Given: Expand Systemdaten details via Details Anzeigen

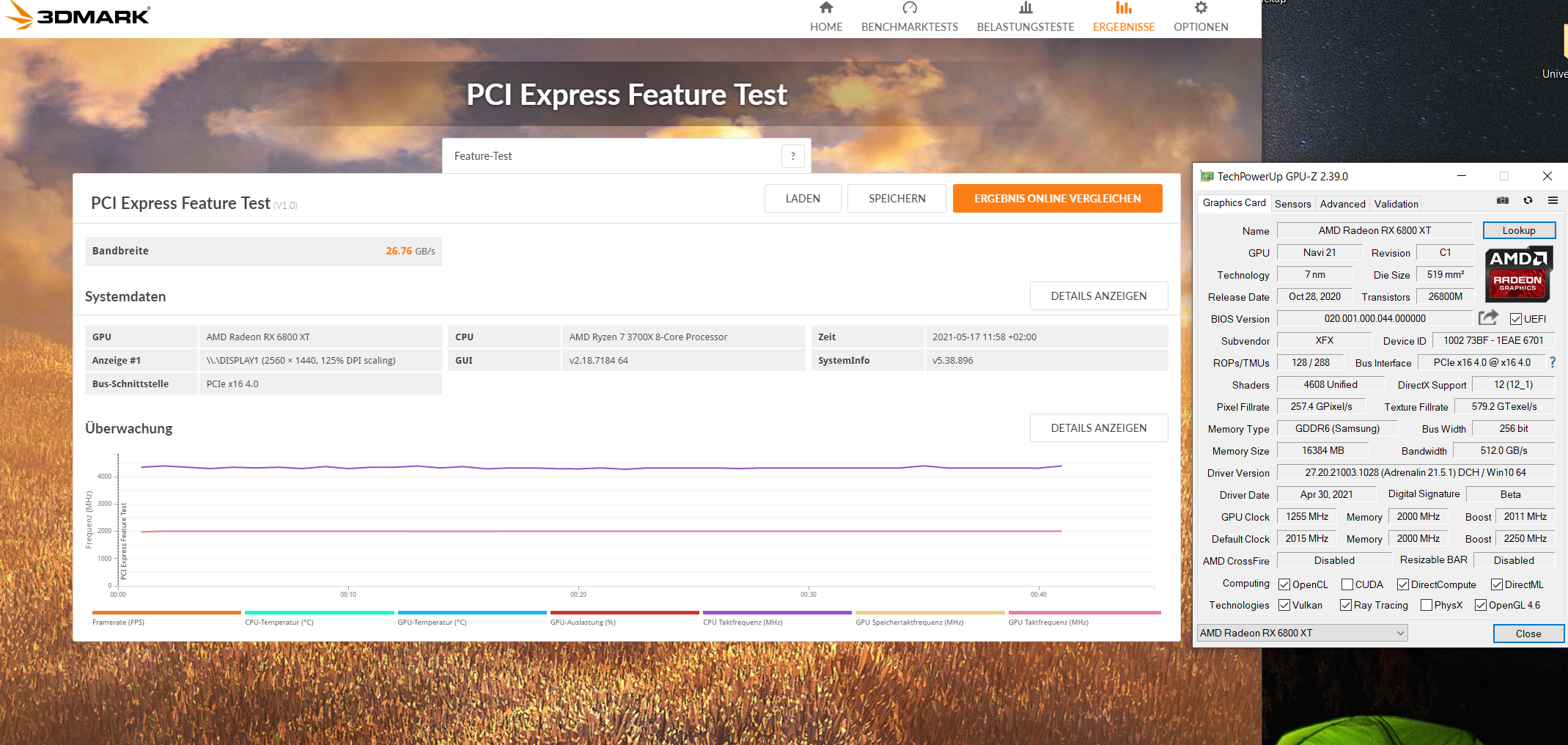Looking at the screenshot, I should point(1099,296).
